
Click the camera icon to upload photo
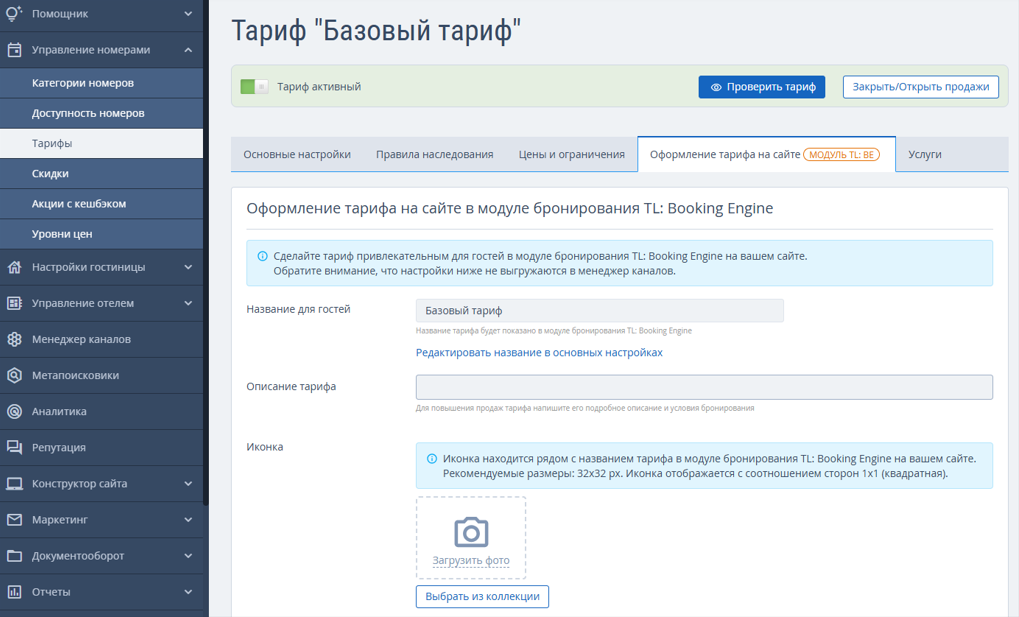point(471,531)
